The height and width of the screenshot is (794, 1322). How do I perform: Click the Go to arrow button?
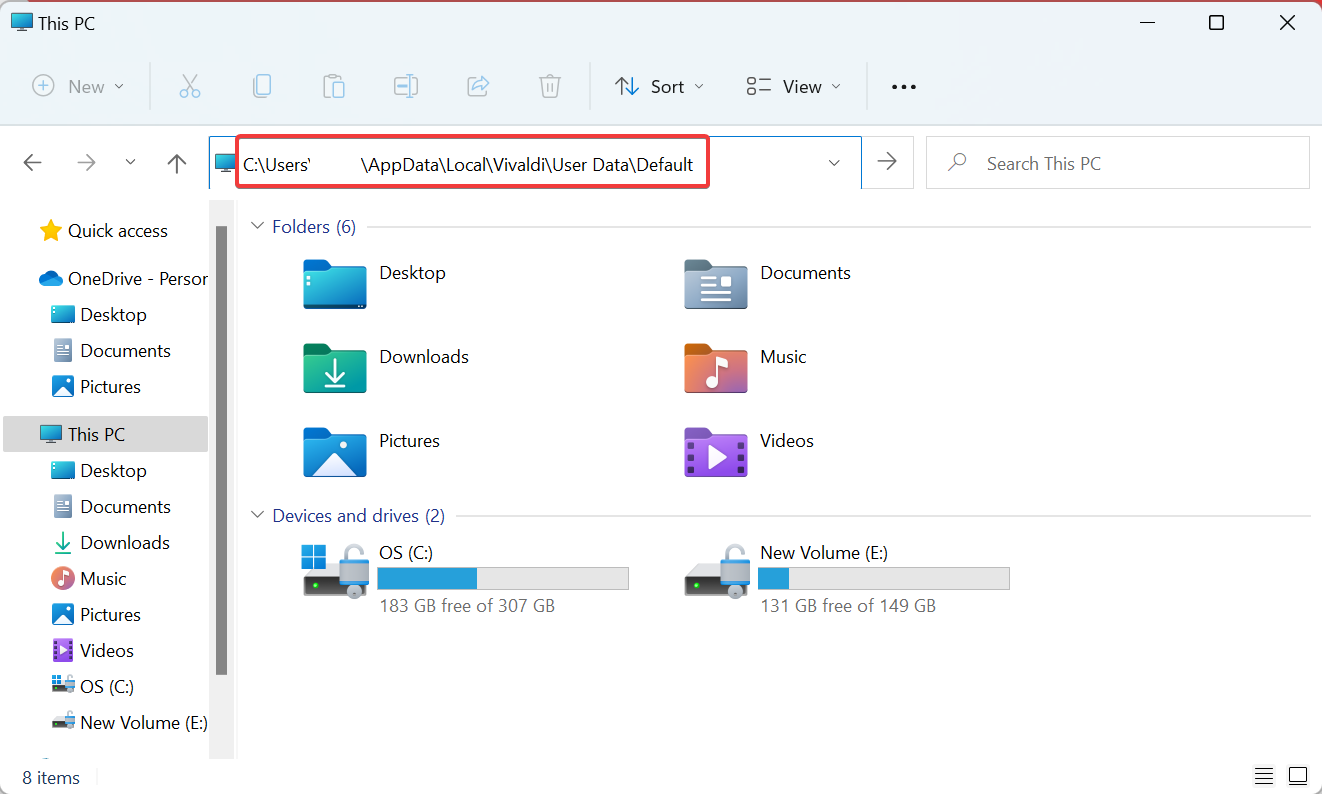pyautogui.click(x=887, y=162)
